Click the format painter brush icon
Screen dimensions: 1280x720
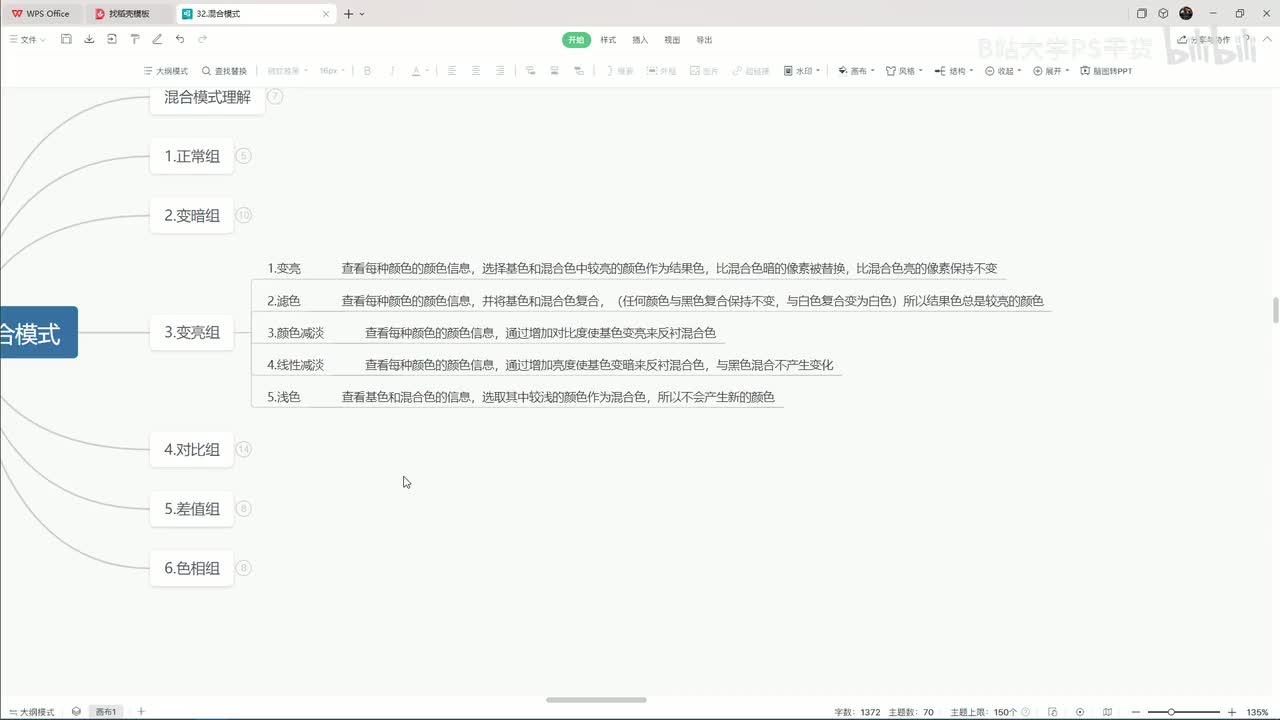point(135,39)
